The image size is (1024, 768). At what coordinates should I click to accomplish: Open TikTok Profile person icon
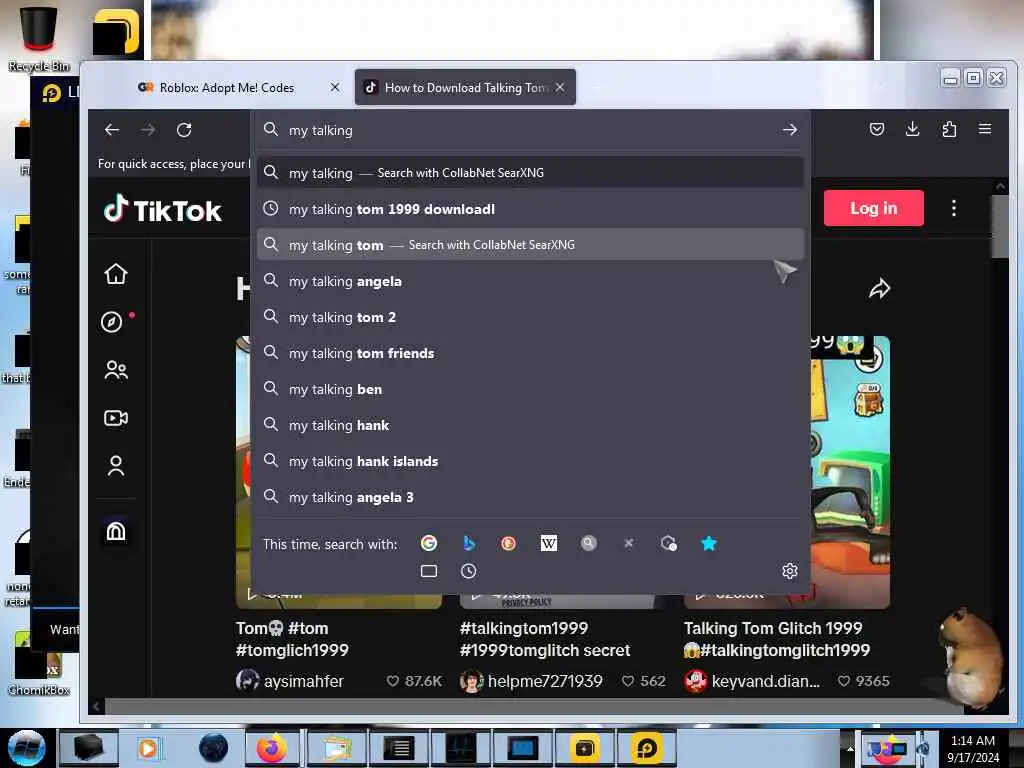[116, 466]
